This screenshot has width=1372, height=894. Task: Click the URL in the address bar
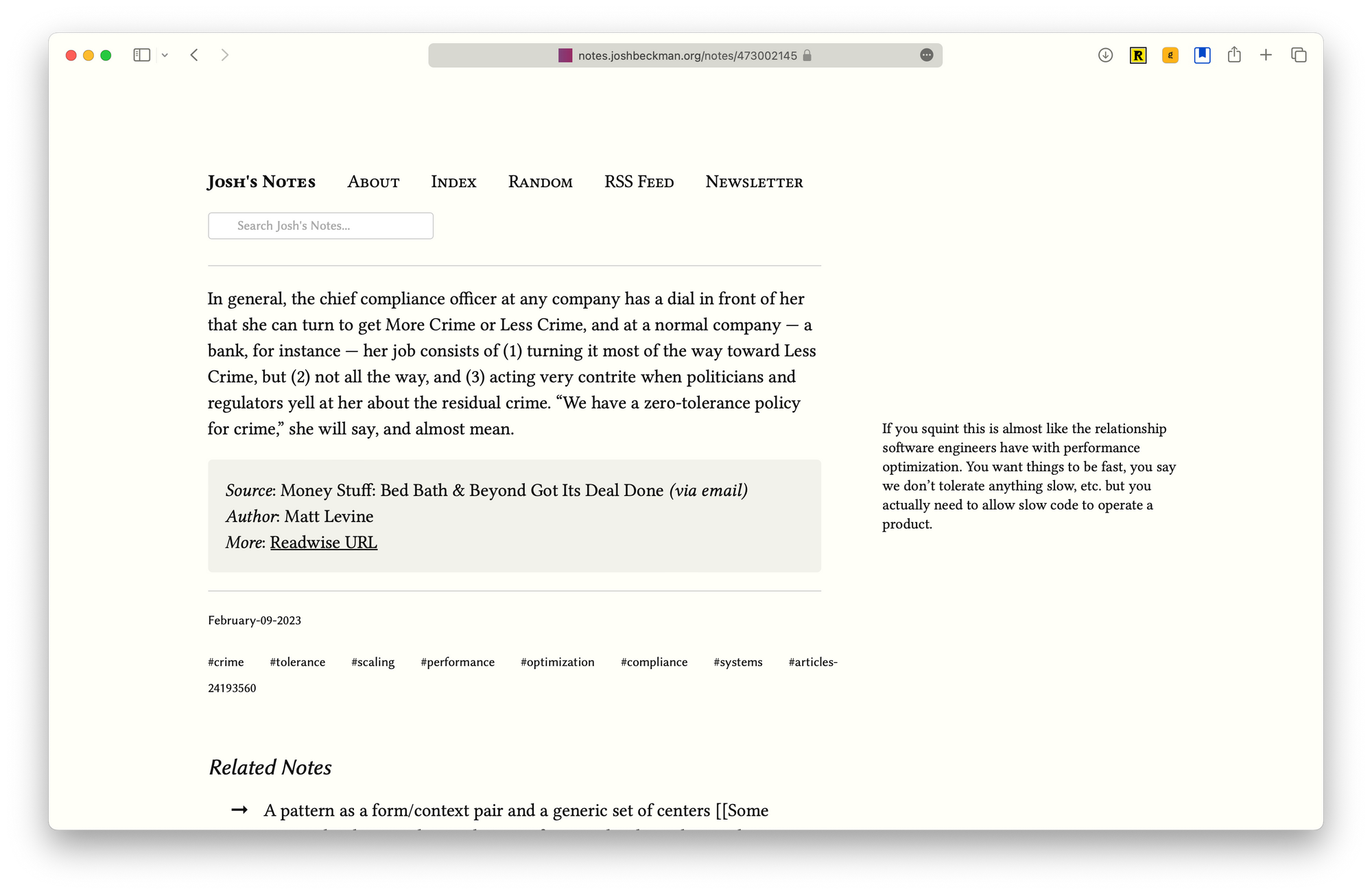687,56
